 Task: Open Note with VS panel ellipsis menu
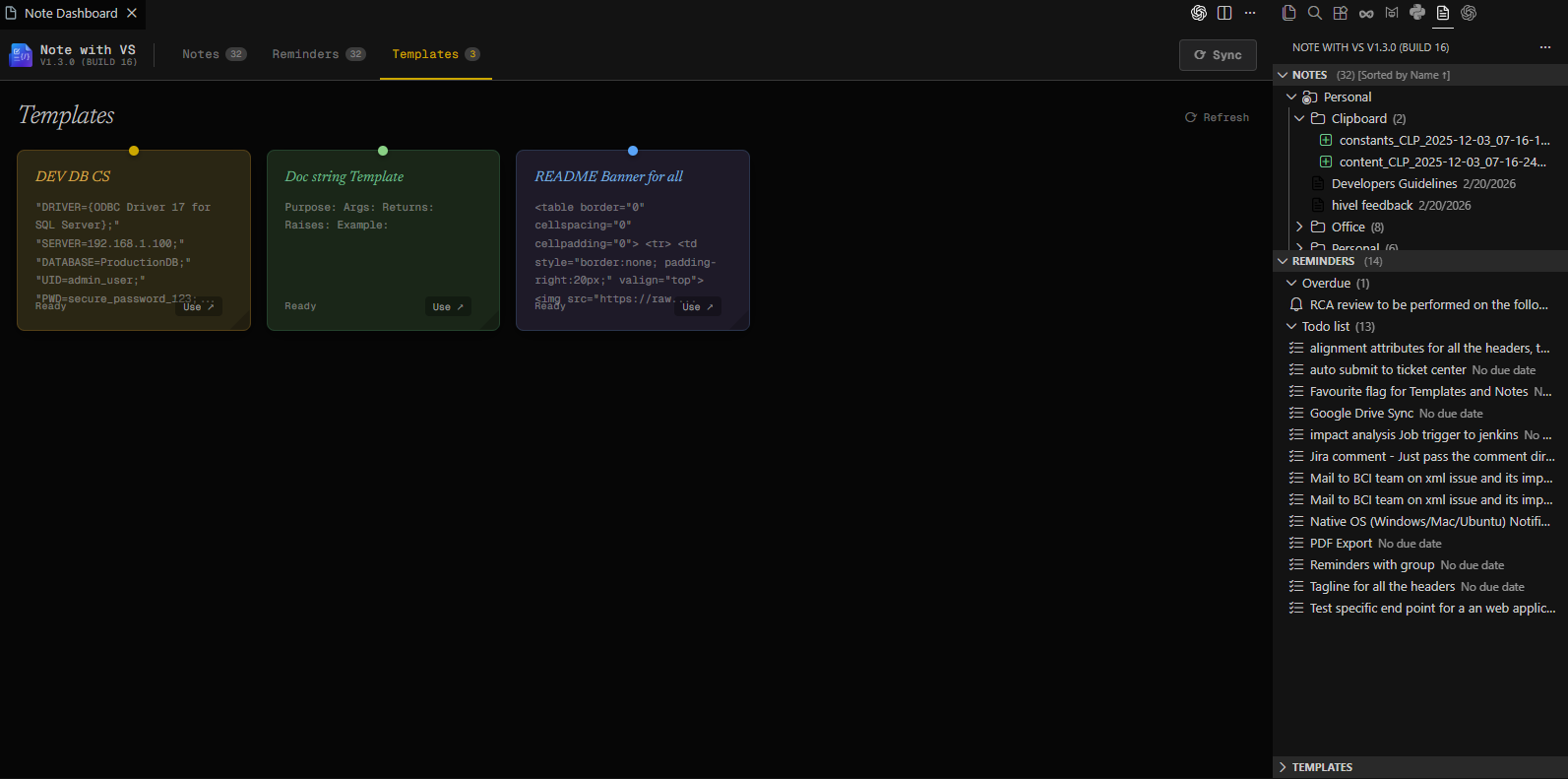1545,47
